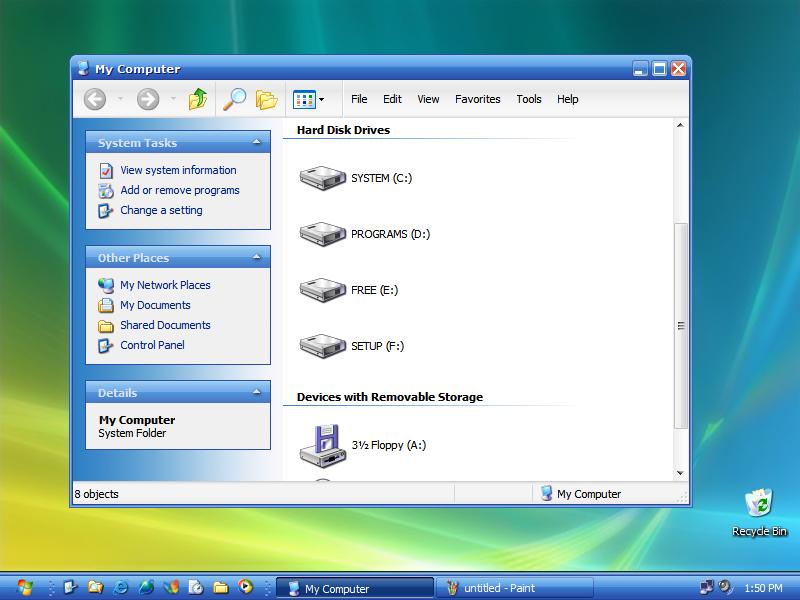Screen dimensions: 800x600
Task: Maximize the My Computer window
Action: 659,68
